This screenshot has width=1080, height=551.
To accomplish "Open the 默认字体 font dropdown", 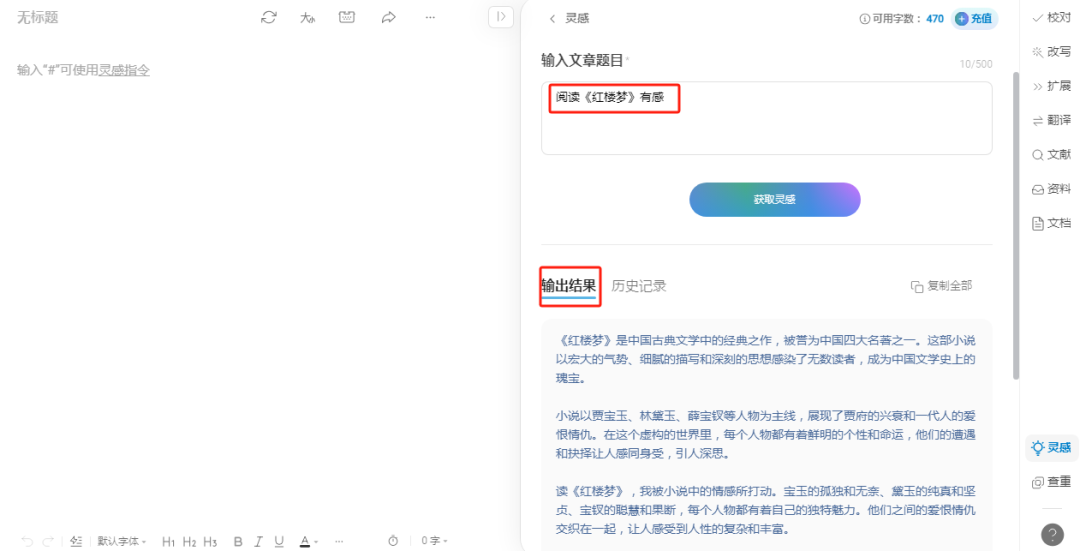I will 121,541.
